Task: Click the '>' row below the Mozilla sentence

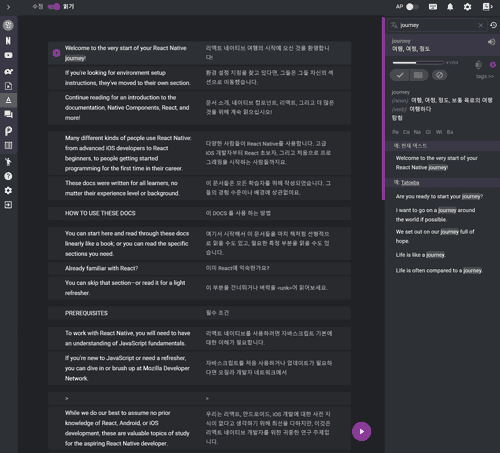Action: tap(199, 398)
